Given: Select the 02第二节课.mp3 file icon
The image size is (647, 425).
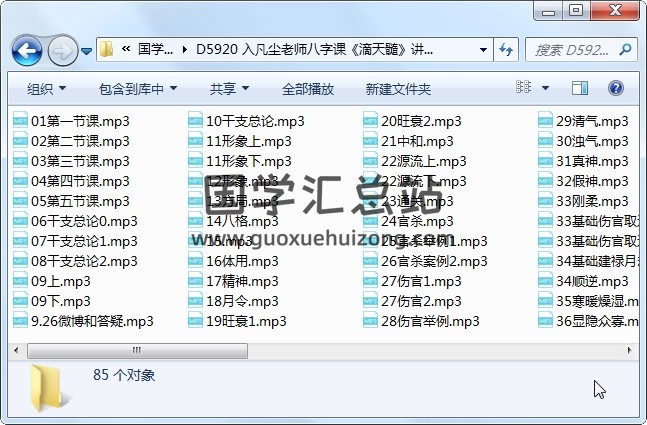Looking at the screenshot, I should (x=20, y=141).
